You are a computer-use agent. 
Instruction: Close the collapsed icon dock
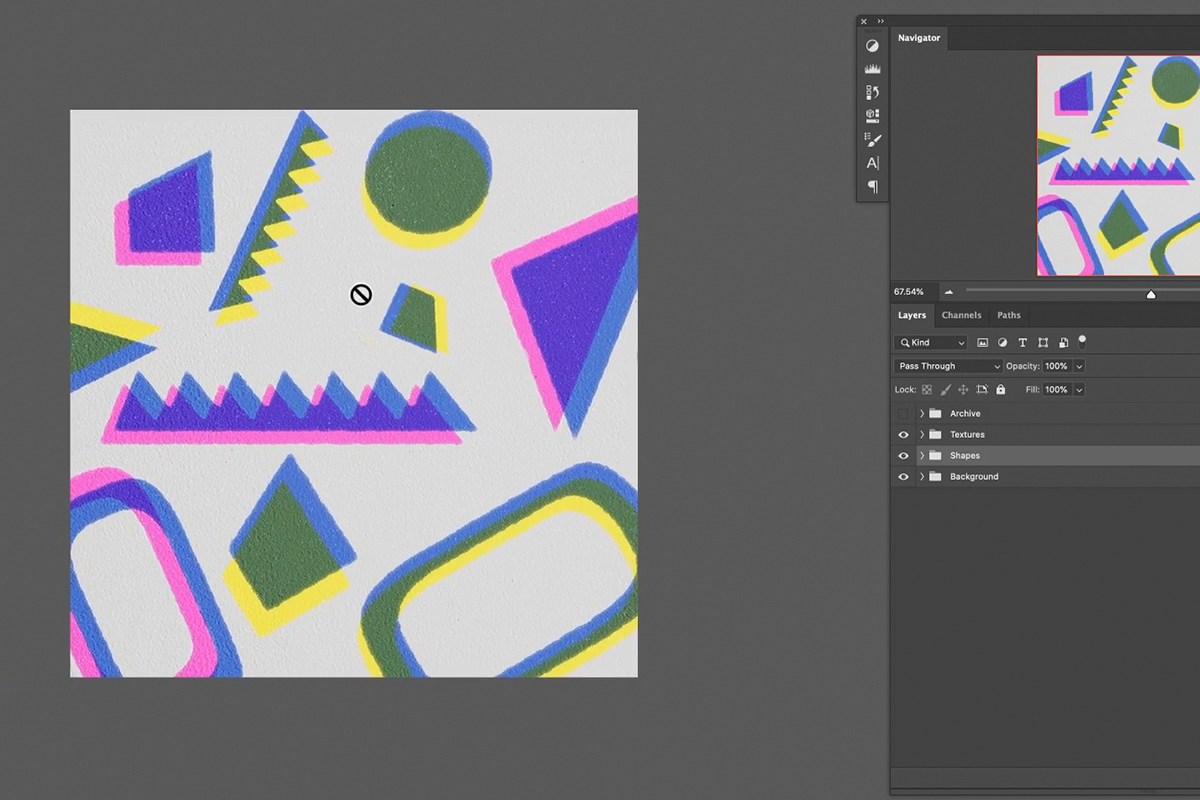[x=864, y=21]
